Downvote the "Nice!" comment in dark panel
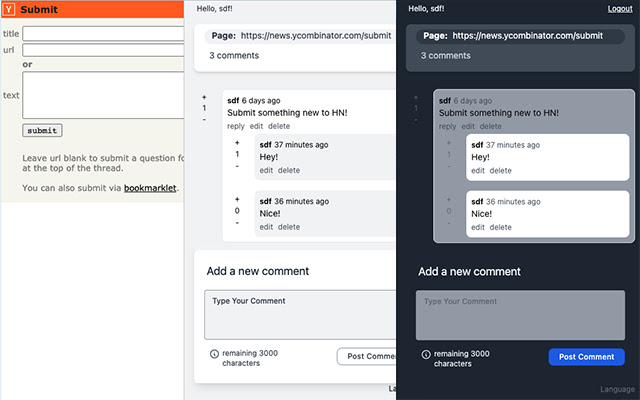The image size is (640, 400). (x=449, y=223)
